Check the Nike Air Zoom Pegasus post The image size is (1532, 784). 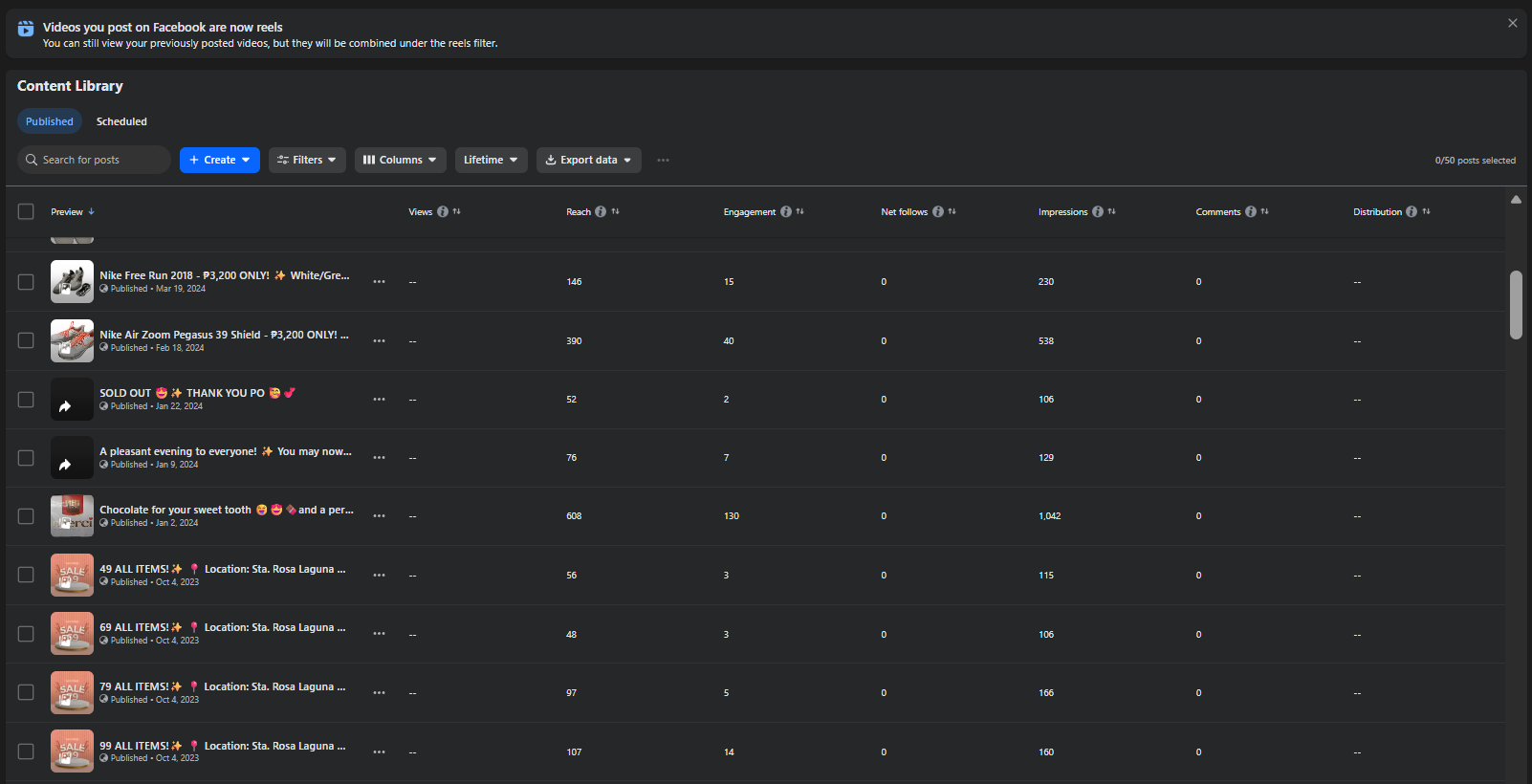coord(26,340)
